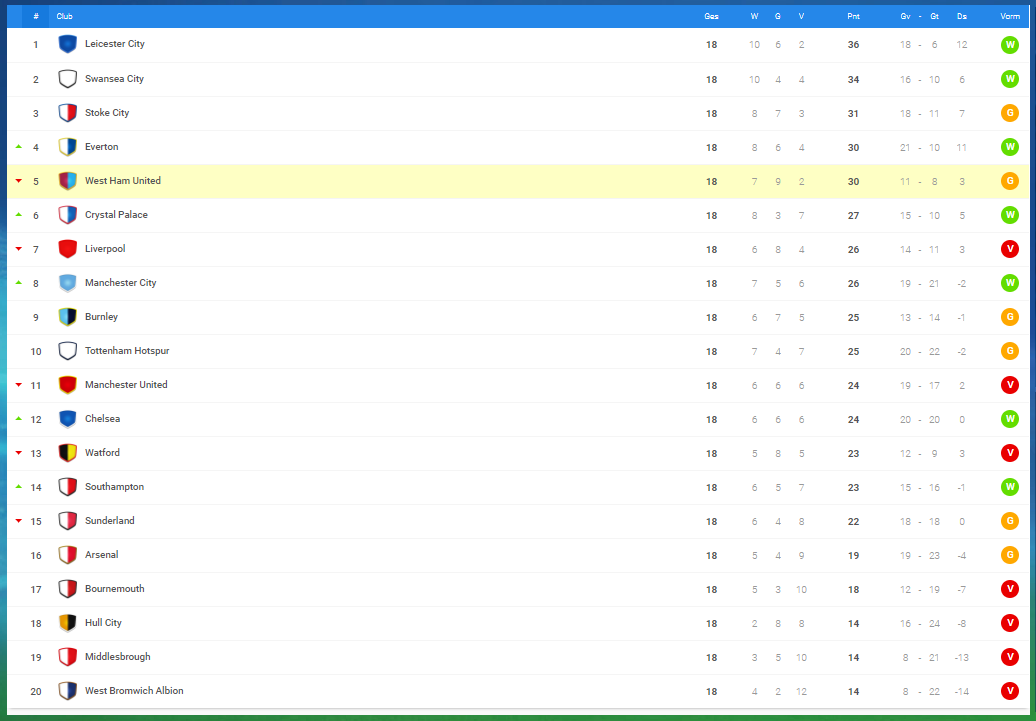Viewport: 1036px width, 721px height.
Task: Open the Swansea City club name link
Action: coord(114,79)
